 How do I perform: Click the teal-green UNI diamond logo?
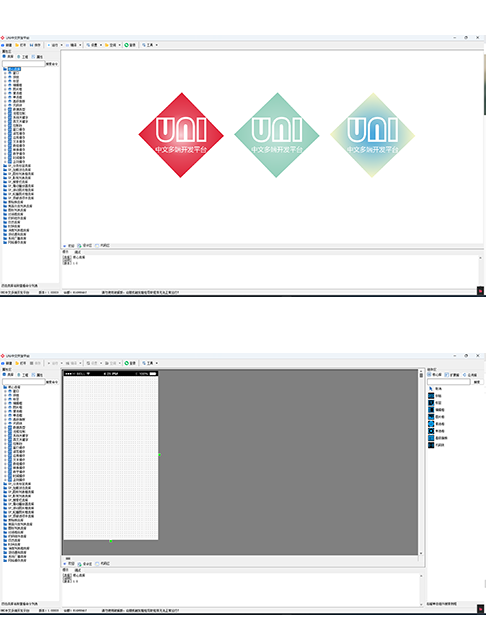pos(277,135)
